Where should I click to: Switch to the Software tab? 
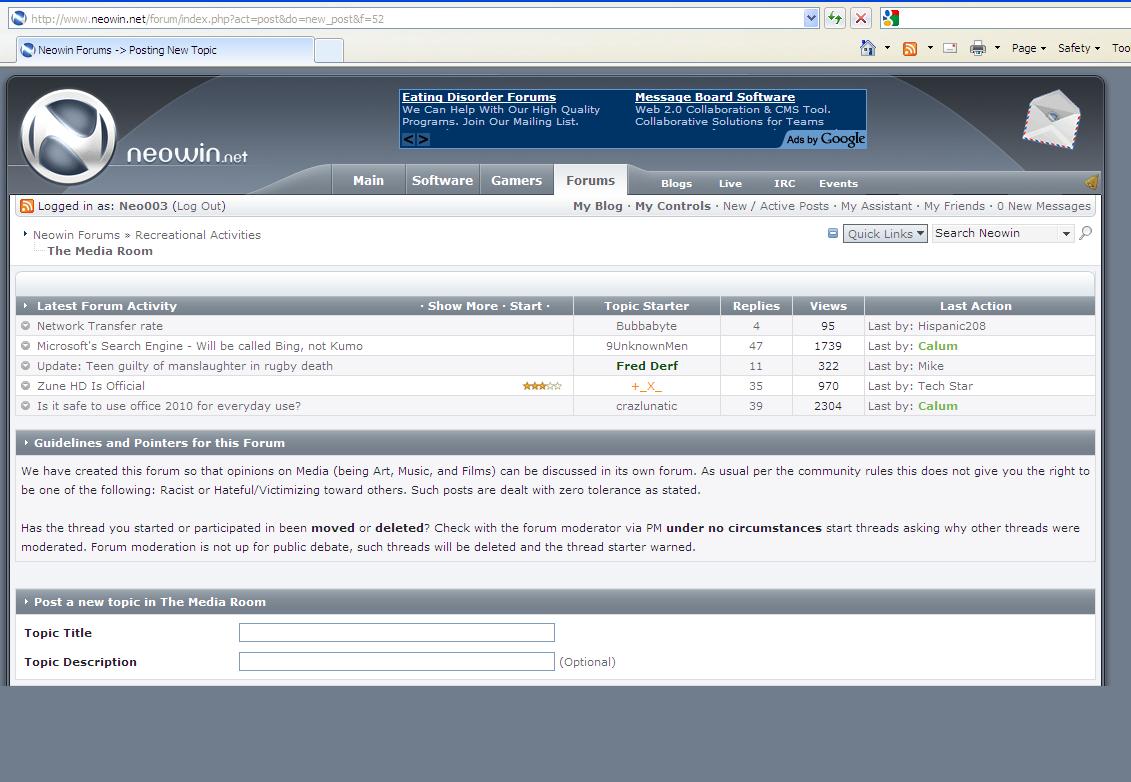[x=442, y=180]
